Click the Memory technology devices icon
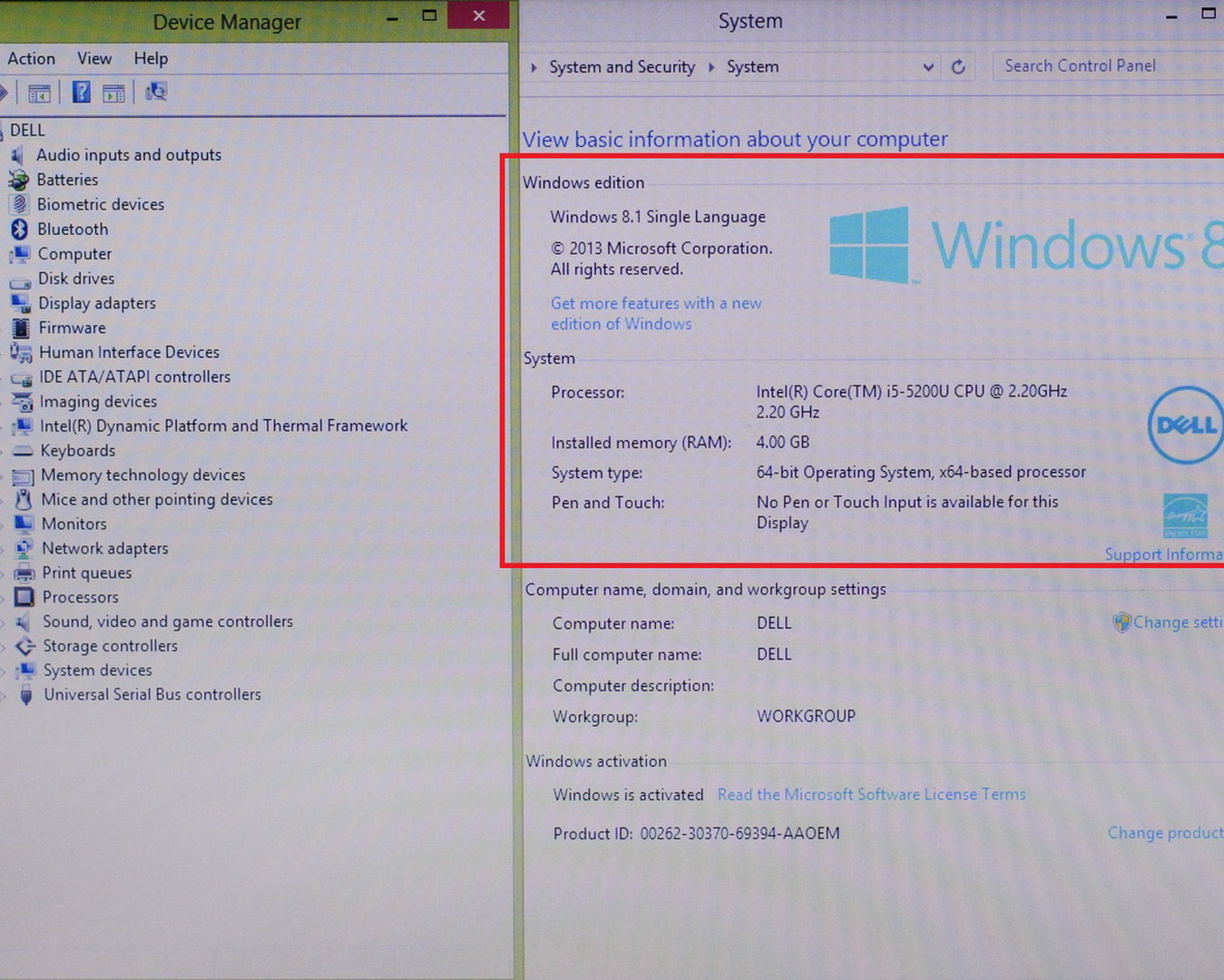The image size is (1224, 980). coord(24,475)
